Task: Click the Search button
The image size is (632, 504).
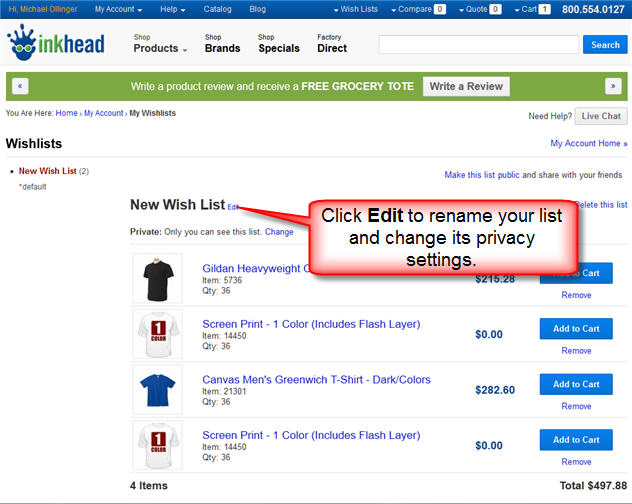Action: coord(605,45)
